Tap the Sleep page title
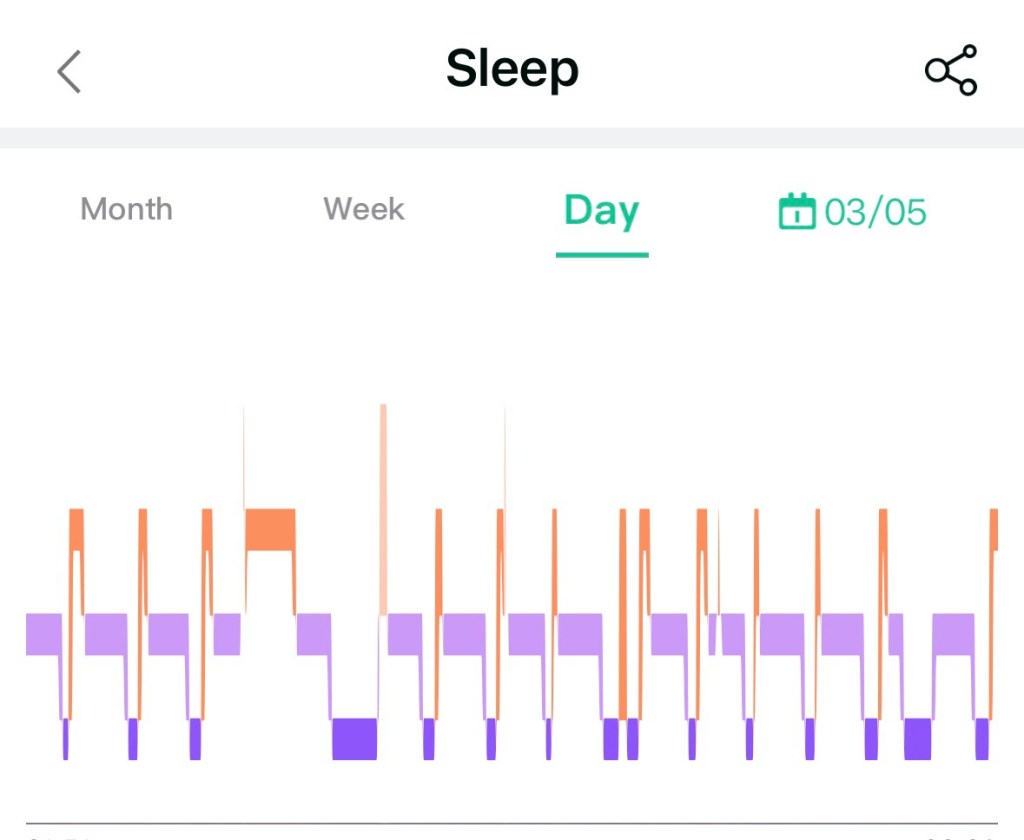Viewport: 1024px width, 840px height. 512,70
